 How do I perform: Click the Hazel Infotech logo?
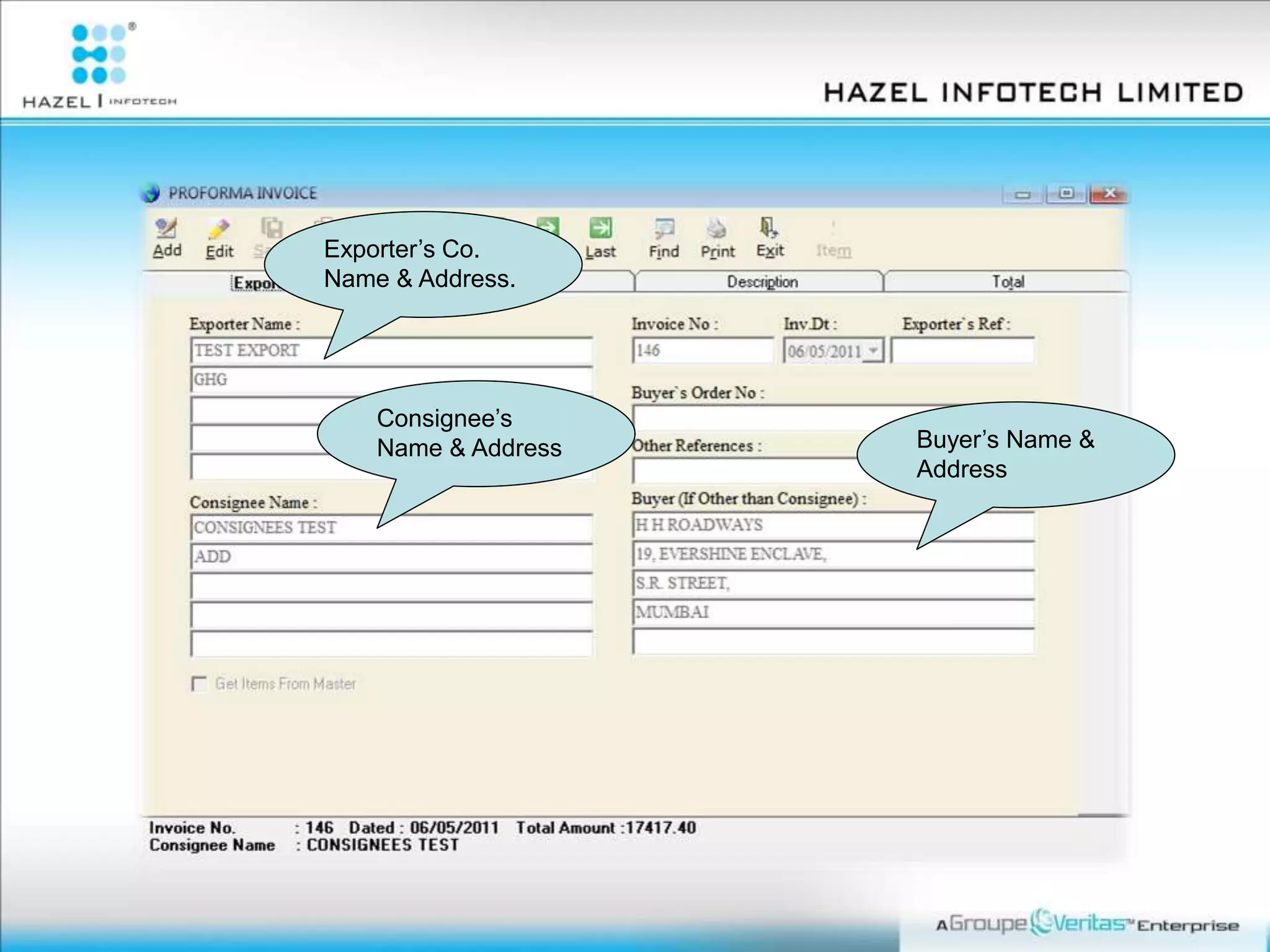coord(99,66)
